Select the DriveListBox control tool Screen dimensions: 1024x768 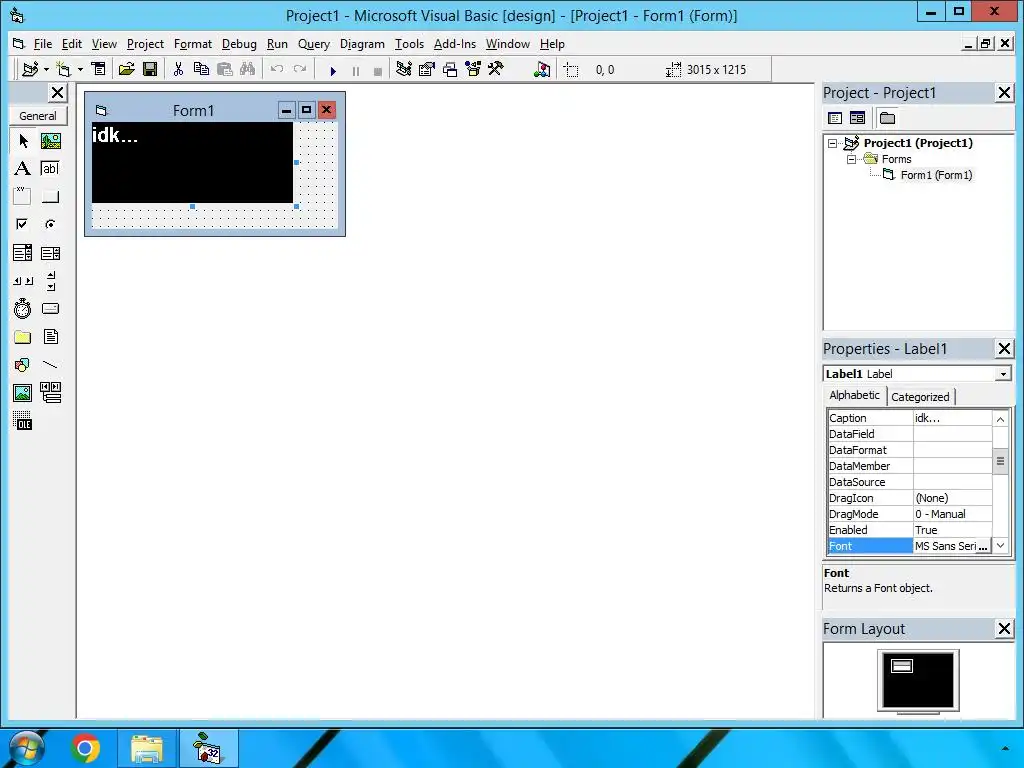51,308
